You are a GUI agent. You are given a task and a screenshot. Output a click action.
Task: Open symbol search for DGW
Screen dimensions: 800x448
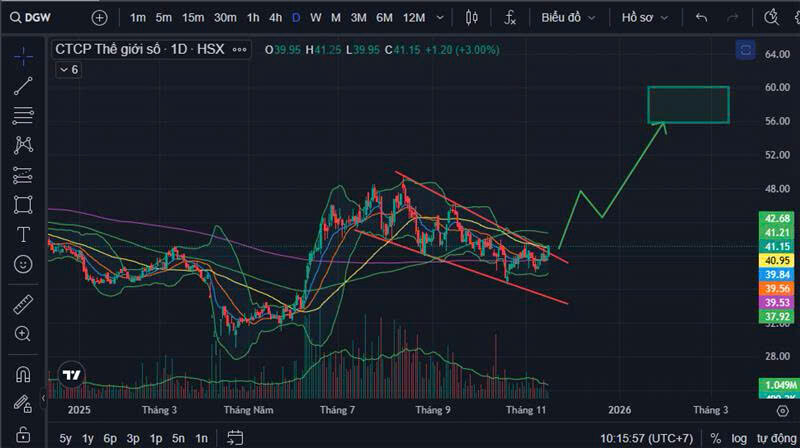(31, 18)
